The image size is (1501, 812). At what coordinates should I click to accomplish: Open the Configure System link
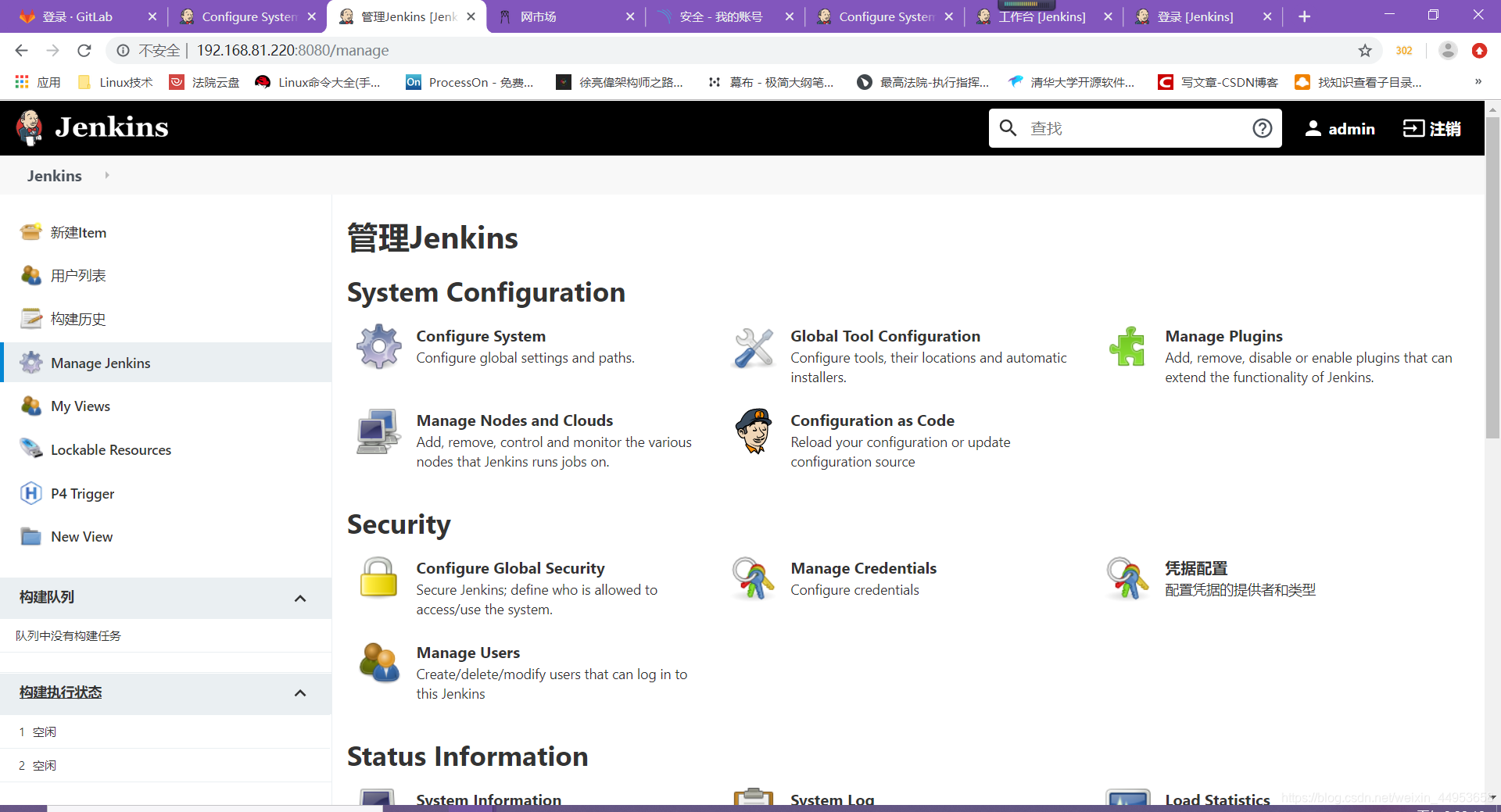[x=481, y=336]
